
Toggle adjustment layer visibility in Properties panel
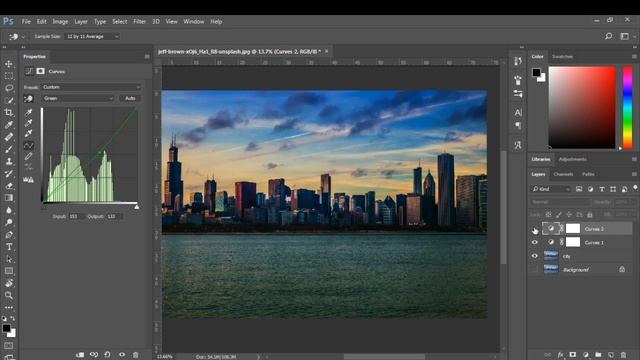click(x=122, y=355)
